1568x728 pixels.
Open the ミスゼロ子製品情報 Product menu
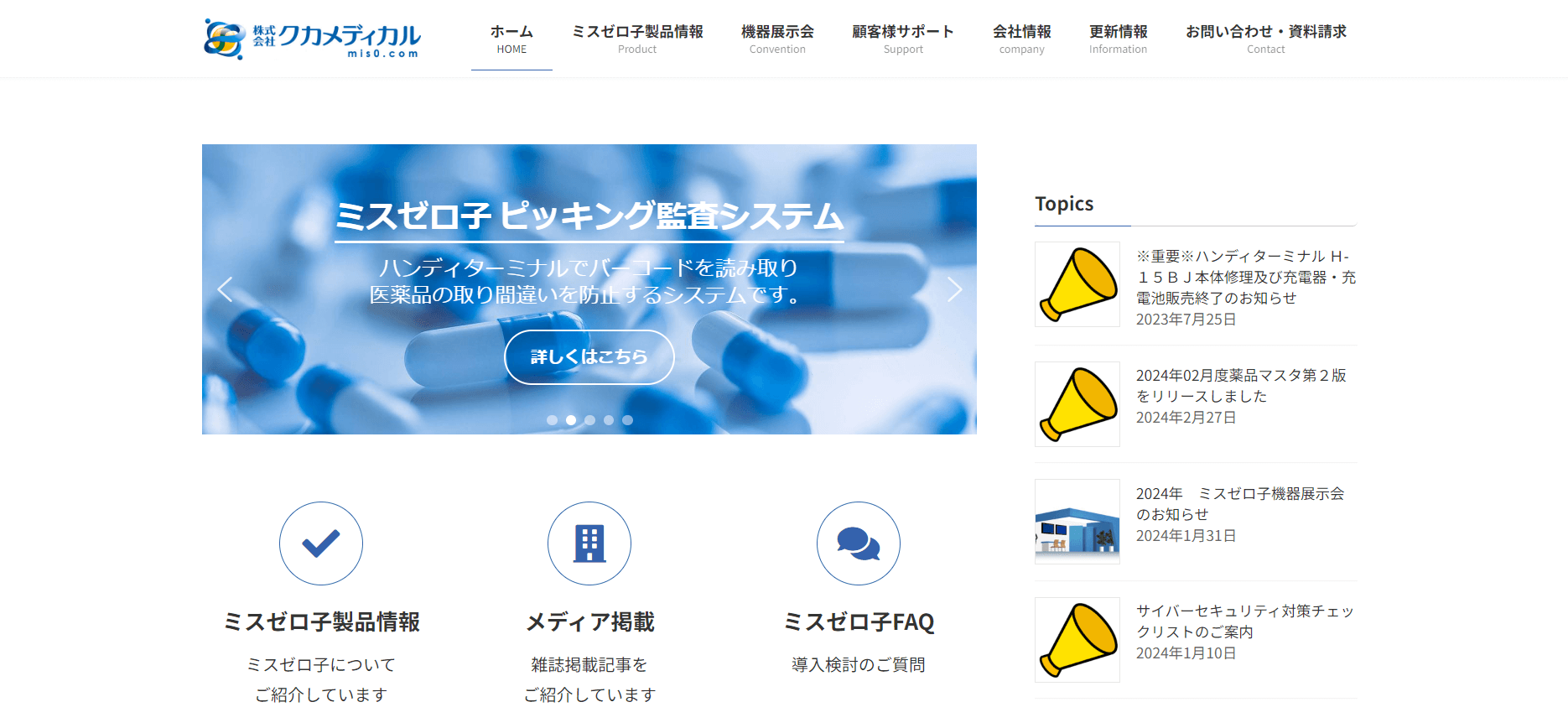(637, 39)
